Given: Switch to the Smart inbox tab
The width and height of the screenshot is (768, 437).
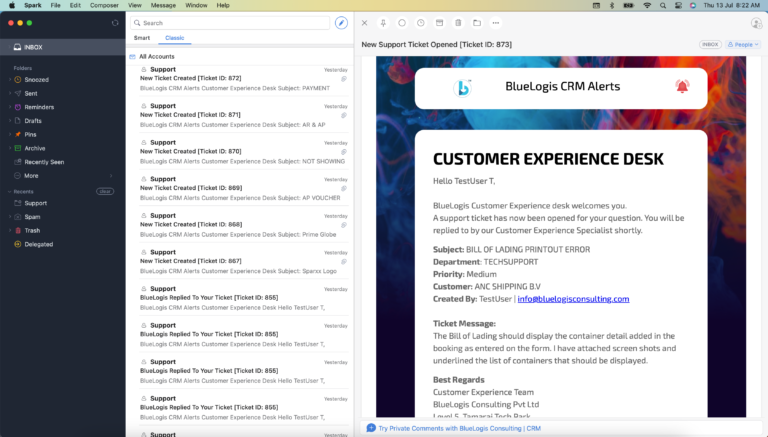Looking at the screenshot, I should [x=142, y=37].
